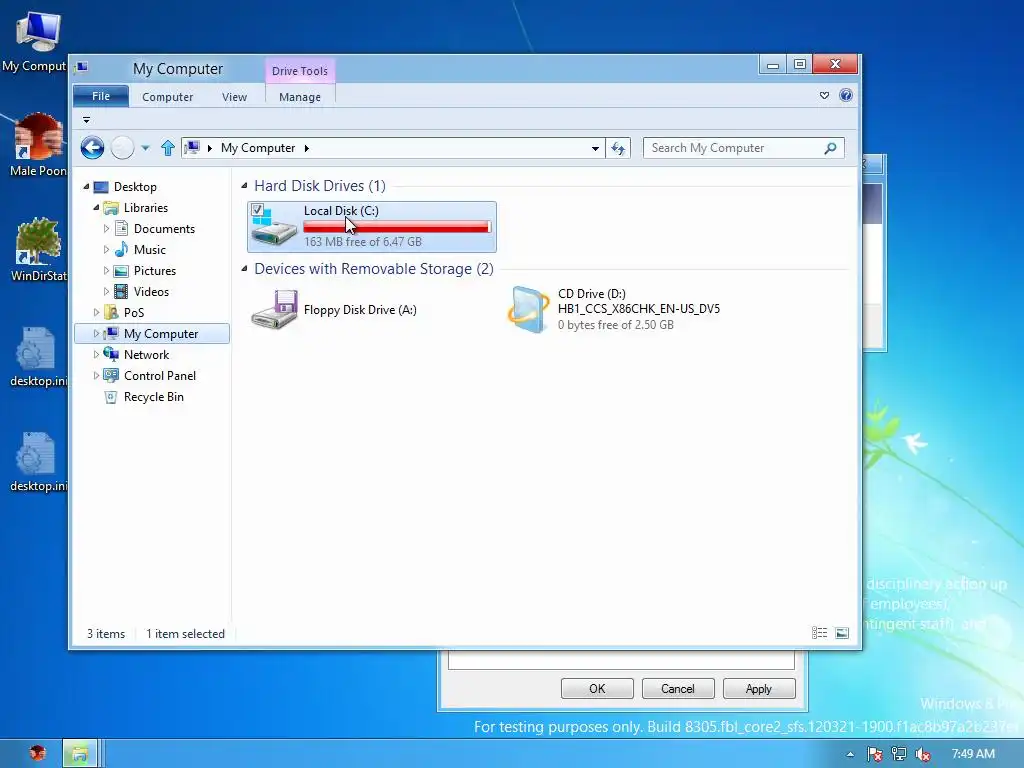The image size is (1024, 768).
Task: Expand the Control Panel tree node
Action: click(x=97, y=376)
